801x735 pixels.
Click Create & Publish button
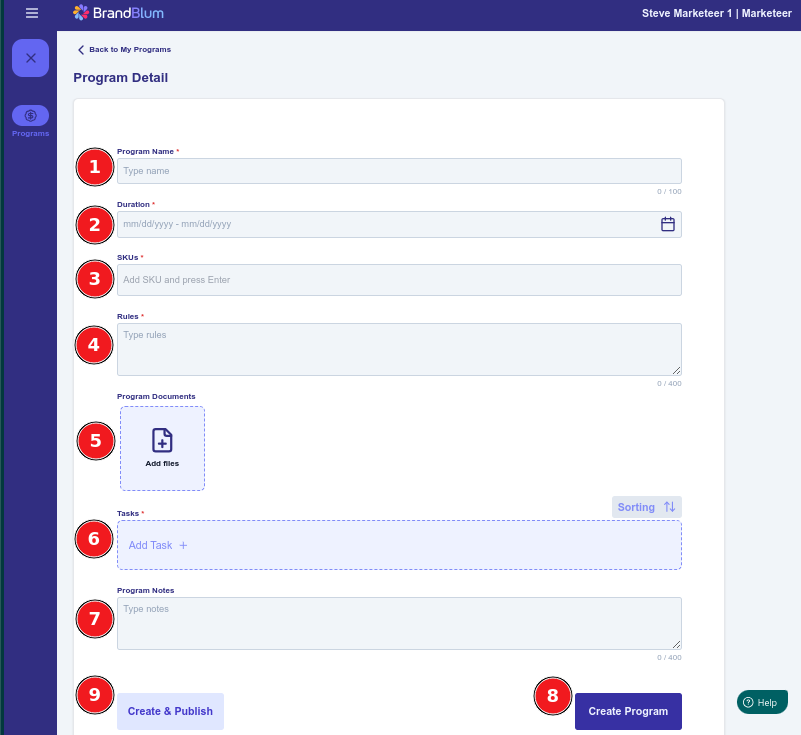pyautogui.click(x=170, y=712)
